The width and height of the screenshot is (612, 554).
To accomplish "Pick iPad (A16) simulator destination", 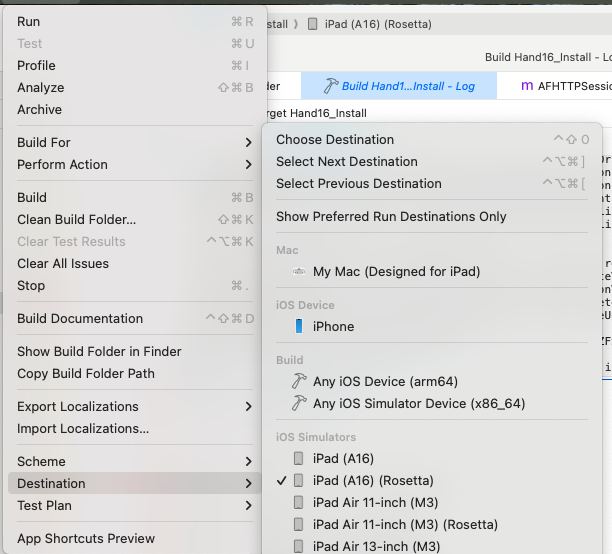I will [432, 458].
